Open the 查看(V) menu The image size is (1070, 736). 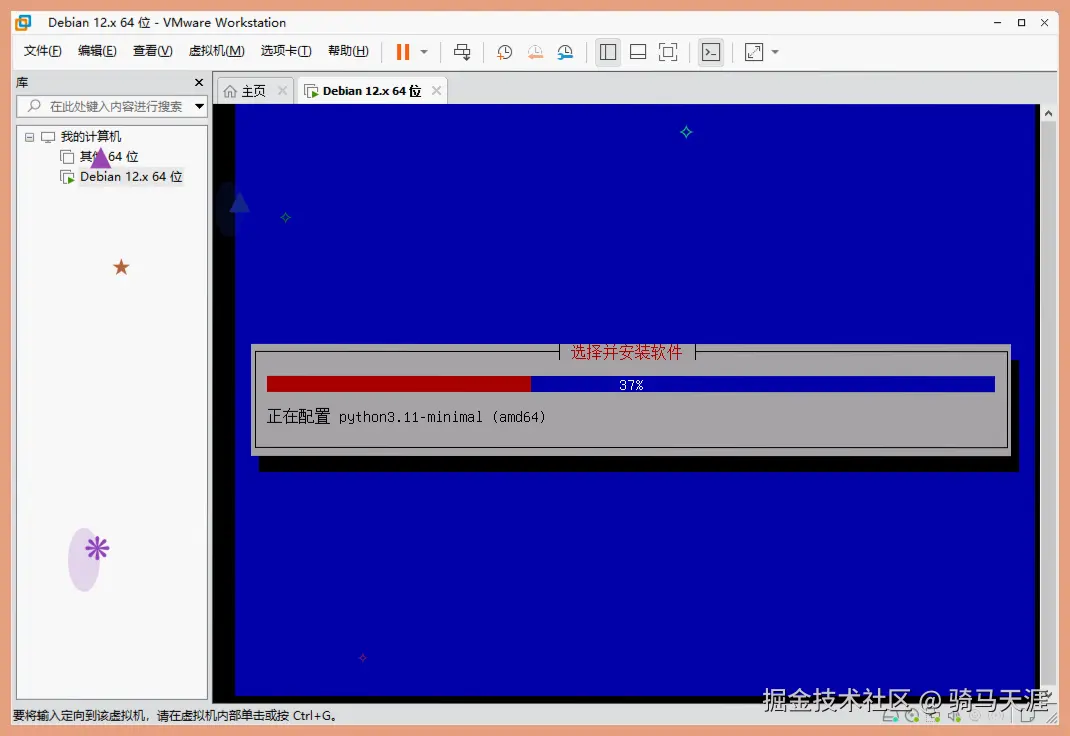[152, 51]
